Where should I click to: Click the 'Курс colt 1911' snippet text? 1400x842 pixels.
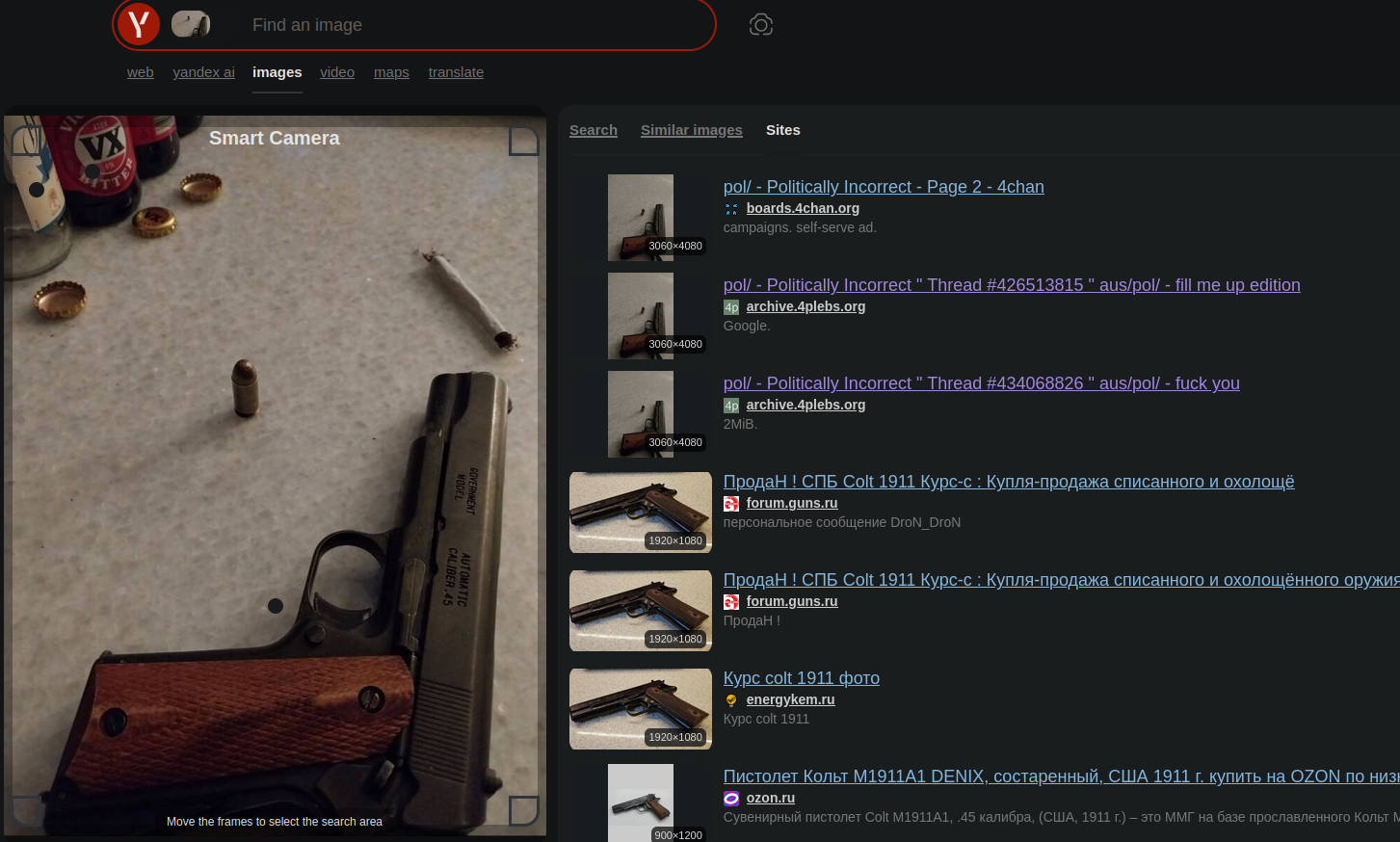pos(766,720)
